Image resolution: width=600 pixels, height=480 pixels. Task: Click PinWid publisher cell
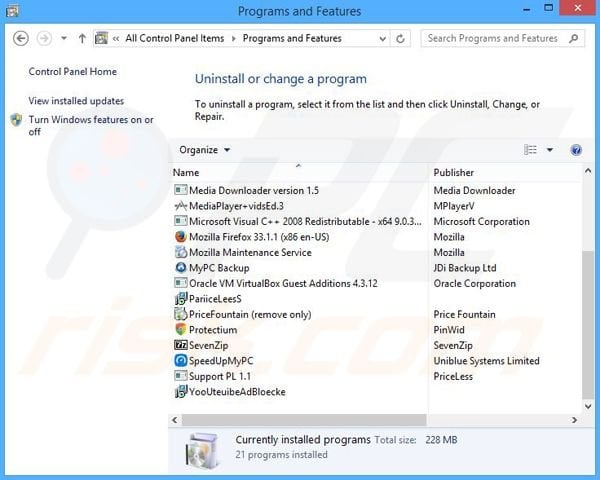(x=449, y=330)
